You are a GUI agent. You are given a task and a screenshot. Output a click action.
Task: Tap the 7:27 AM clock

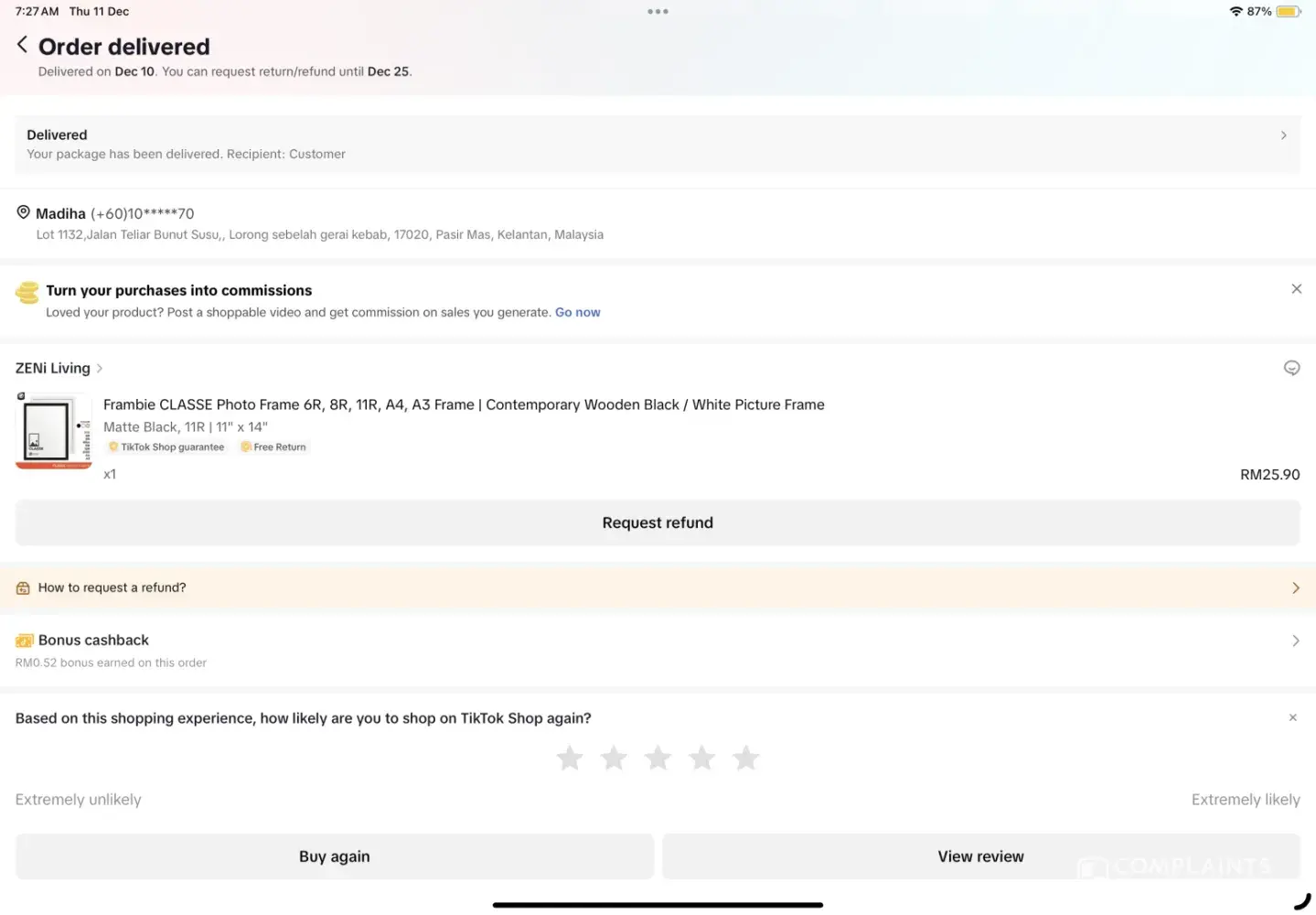(x=37, y=11)
